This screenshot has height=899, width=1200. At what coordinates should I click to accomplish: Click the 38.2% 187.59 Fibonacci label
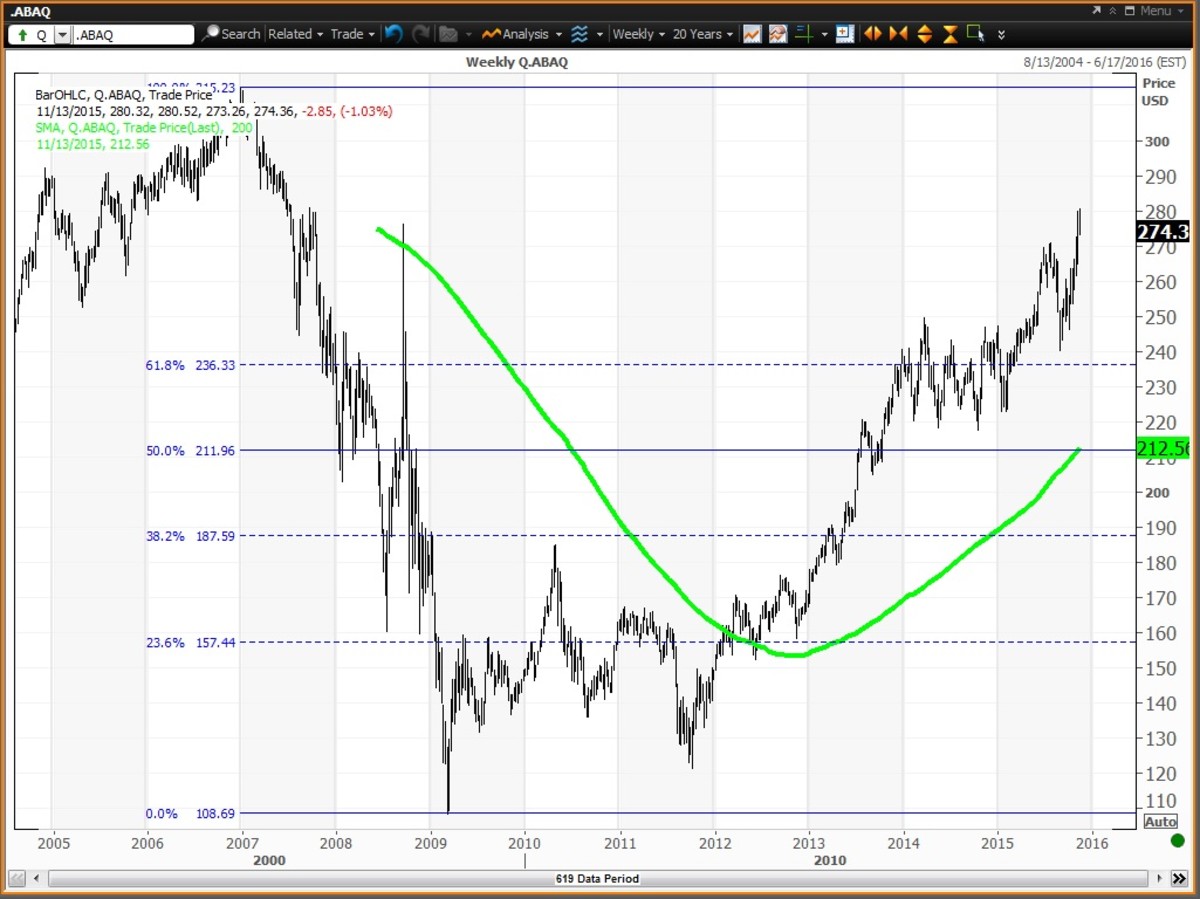[191, 536]
